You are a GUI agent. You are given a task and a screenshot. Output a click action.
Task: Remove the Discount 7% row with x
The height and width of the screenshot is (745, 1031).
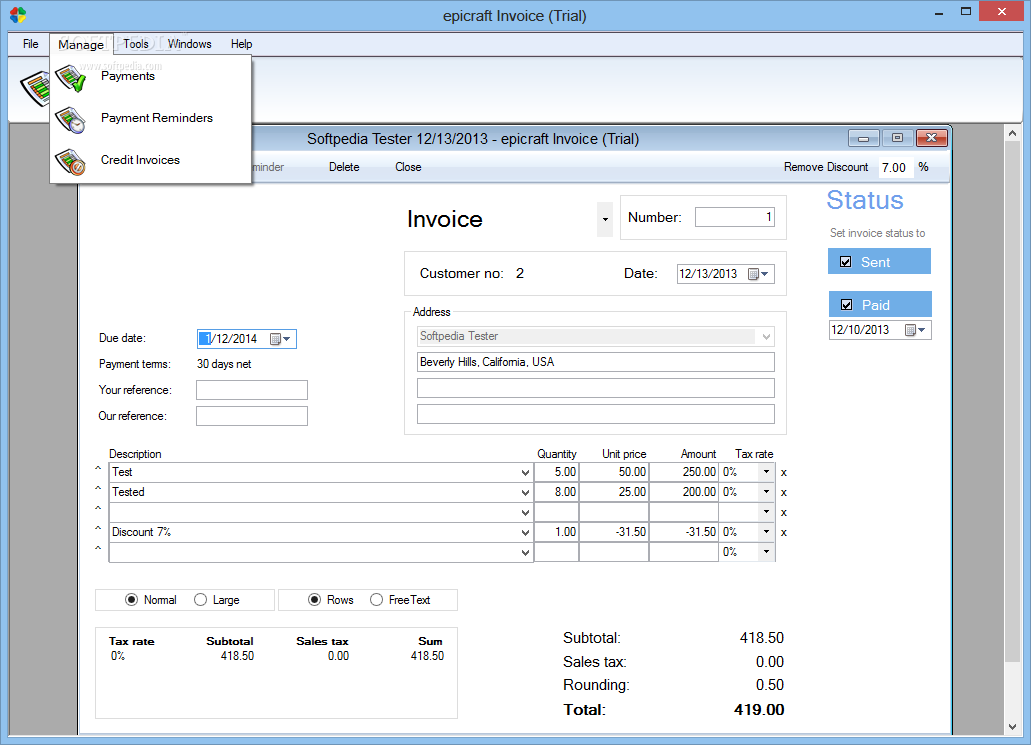[784, 533]
